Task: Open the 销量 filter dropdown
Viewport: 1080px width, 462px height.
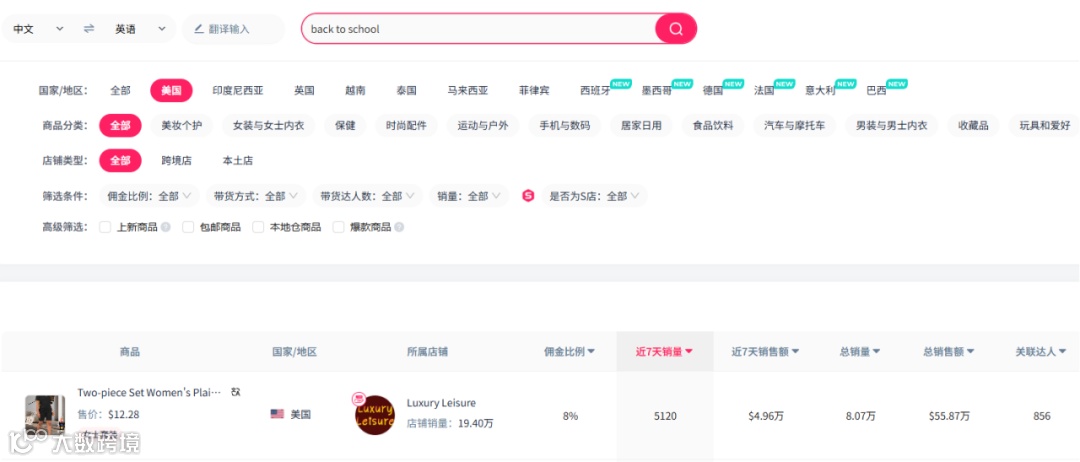Action: click(469, 196)
